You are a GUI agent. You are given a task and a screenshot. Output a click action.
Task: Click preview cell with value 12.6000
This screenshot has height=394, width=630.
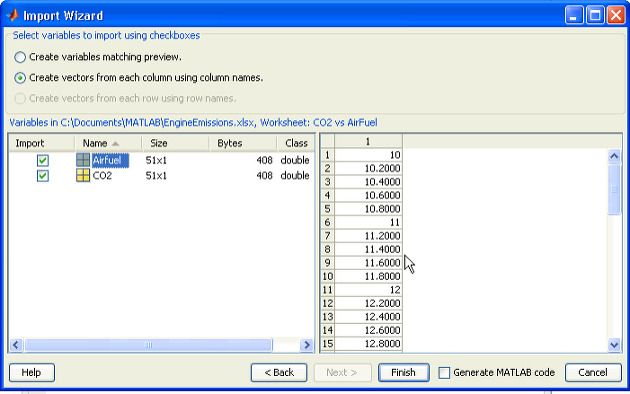[368, 330]
